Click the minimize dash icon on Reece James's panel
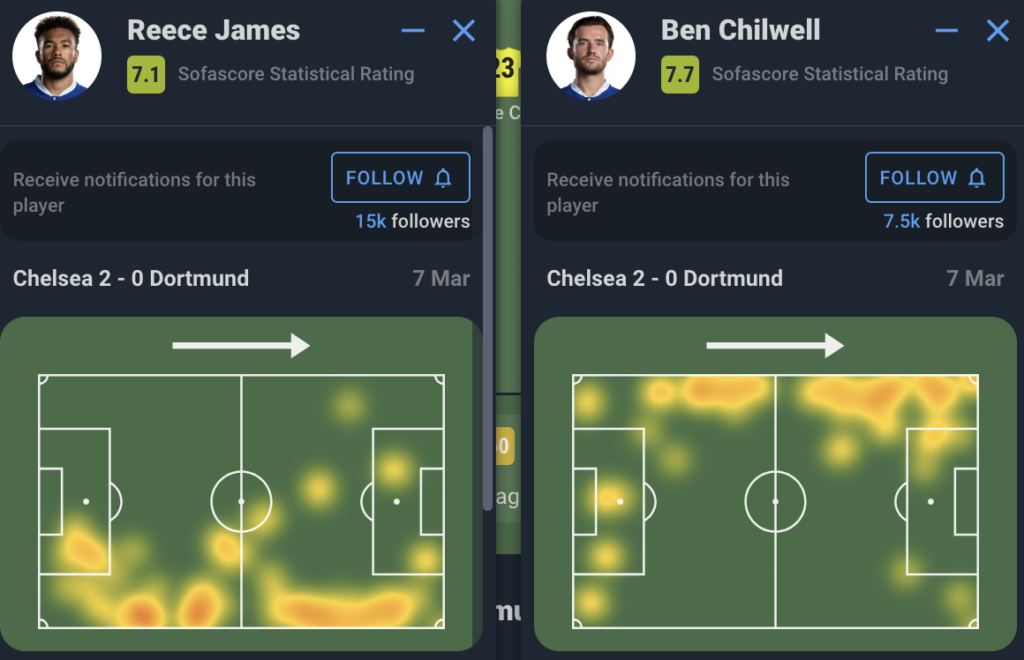 point(413,31)
